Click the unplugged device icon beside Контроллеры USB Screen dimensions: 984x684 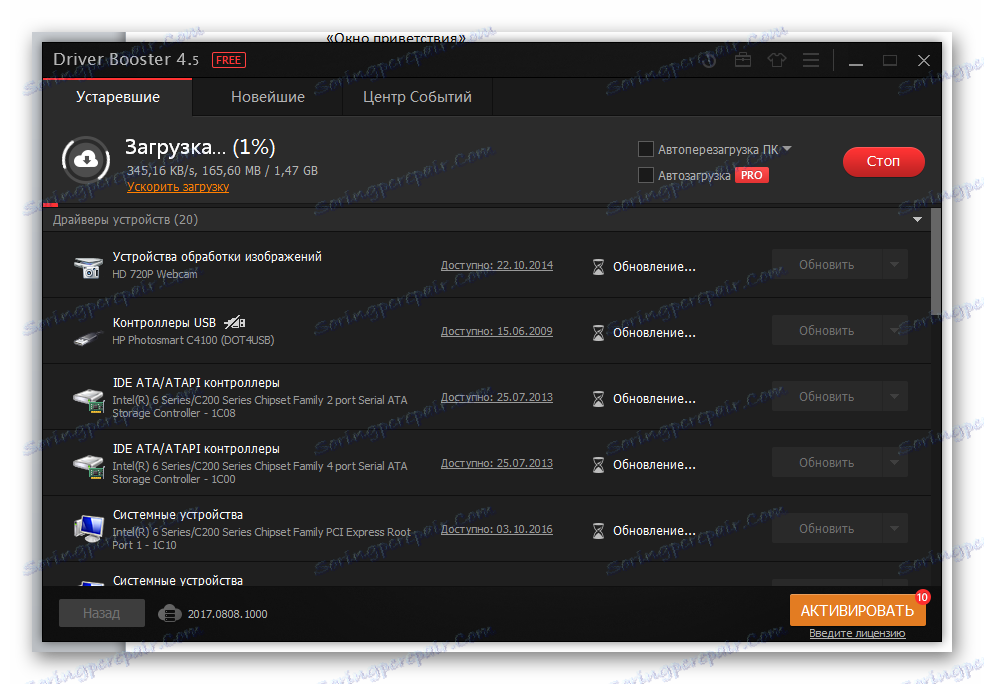(235, 323)
